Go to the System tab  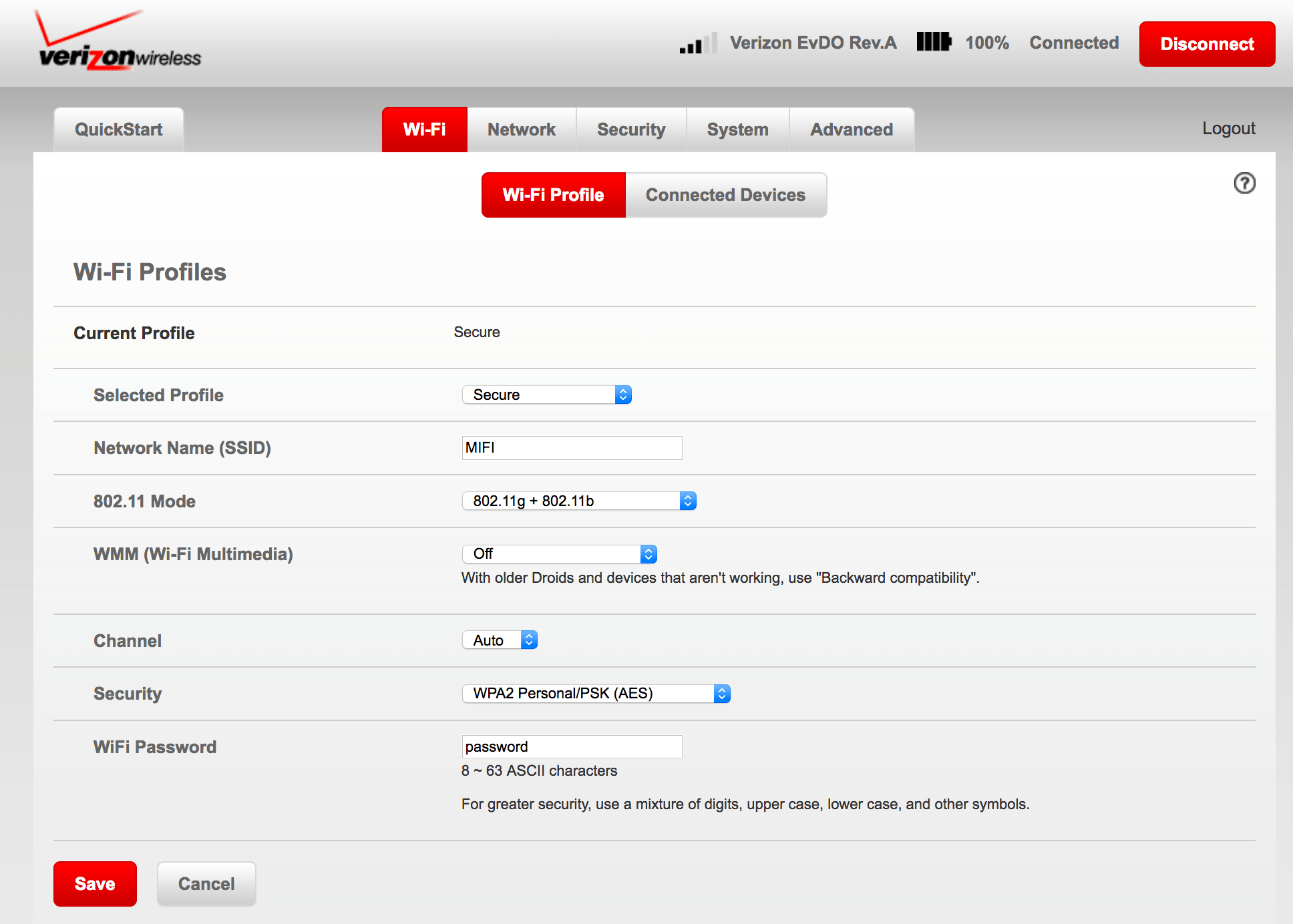click(737, 130)
